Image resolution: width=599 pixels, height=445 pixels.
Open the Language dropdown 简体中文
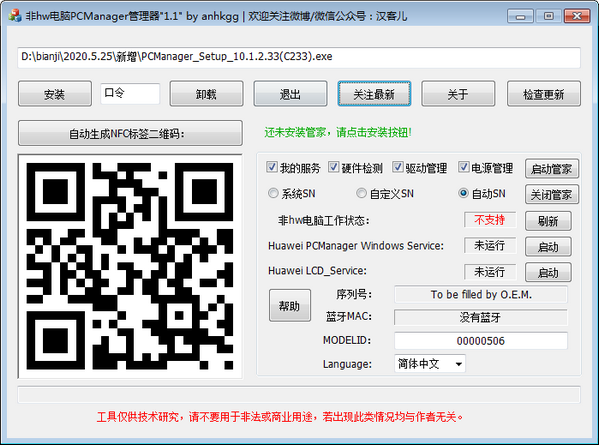(430, 364)
